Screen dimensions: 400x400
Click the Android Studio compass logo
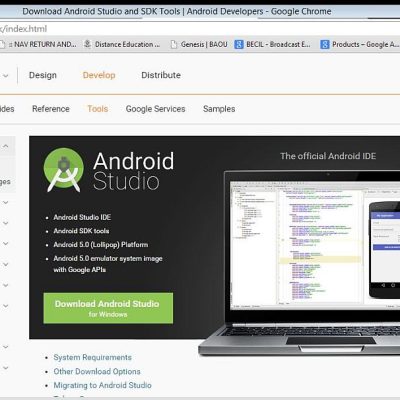point(63,170)
